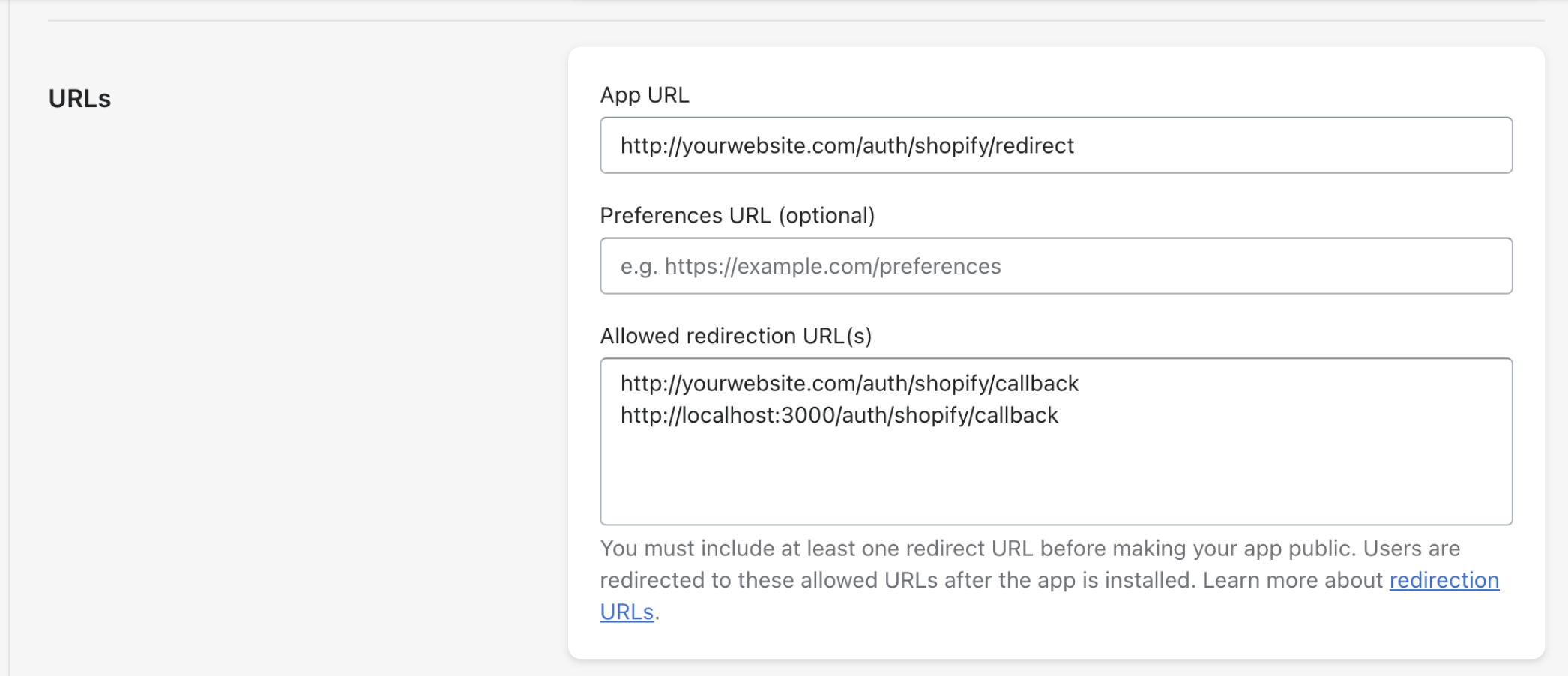Click the App URL input field
This screenshot has height=676, width=1568.
point(1056,145)
